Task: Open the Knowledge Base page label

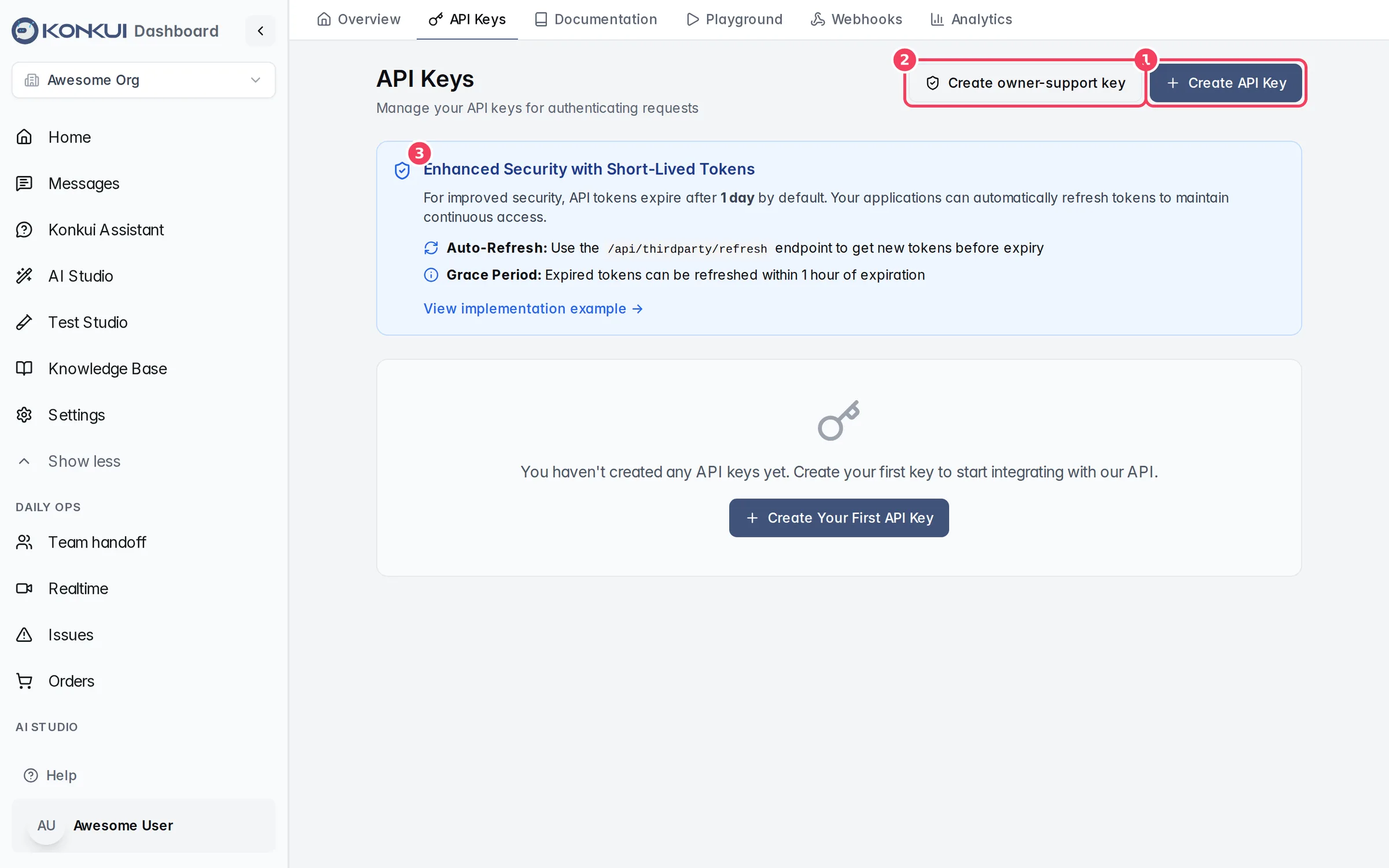Action: [108, 369]
